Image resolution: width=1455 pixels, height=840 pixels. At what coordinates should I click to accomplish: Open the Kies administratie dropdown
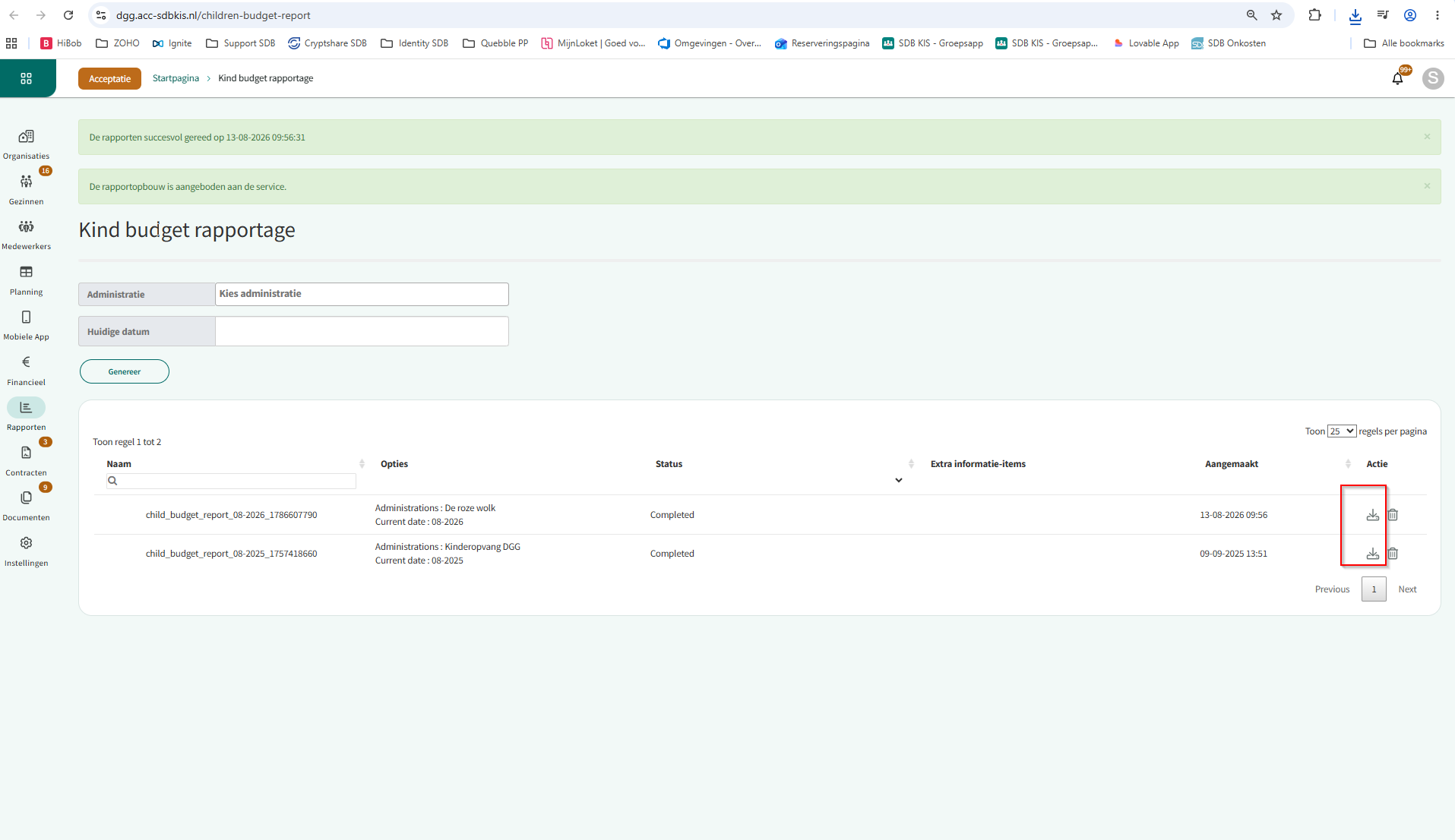click(362, 294)
